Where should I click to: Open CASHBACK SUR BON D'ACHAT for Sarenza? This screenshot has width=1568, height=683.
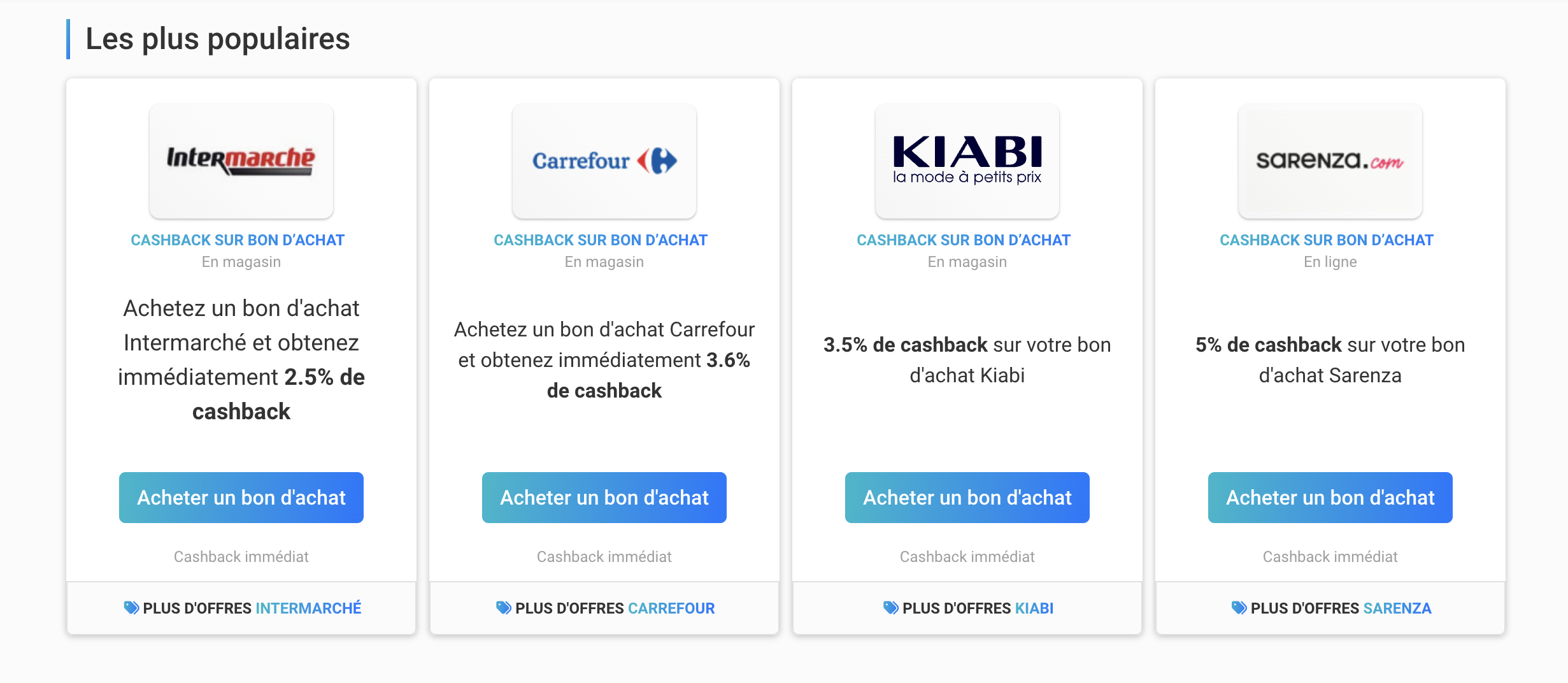(x=1327, y=240)
